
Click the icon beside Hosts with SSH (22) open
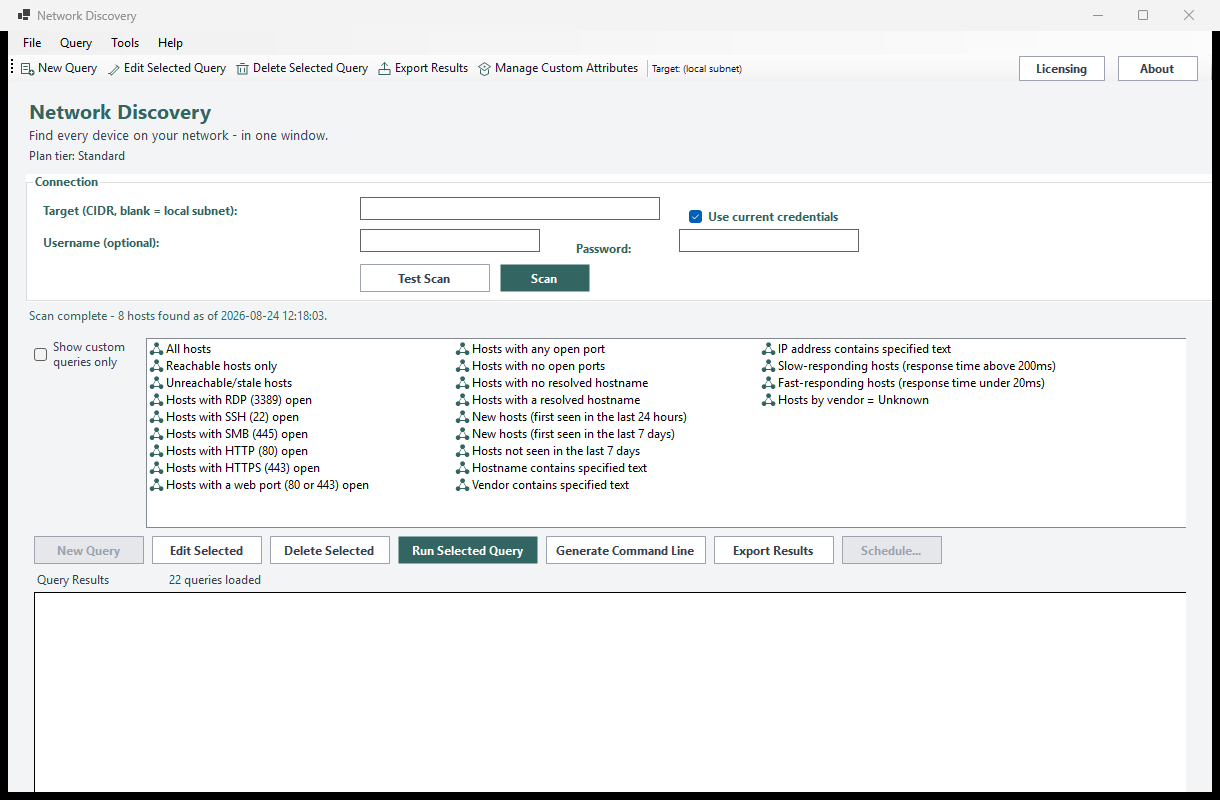[157, 417]
